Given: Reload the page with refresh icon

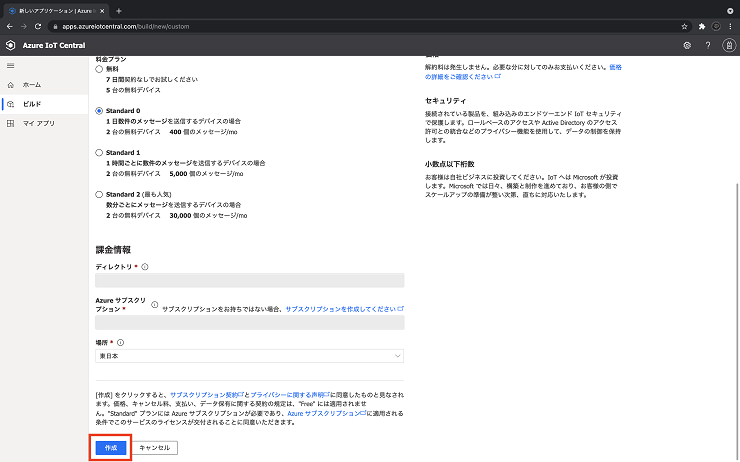Looking at the screenshot, I should [38, 26].
